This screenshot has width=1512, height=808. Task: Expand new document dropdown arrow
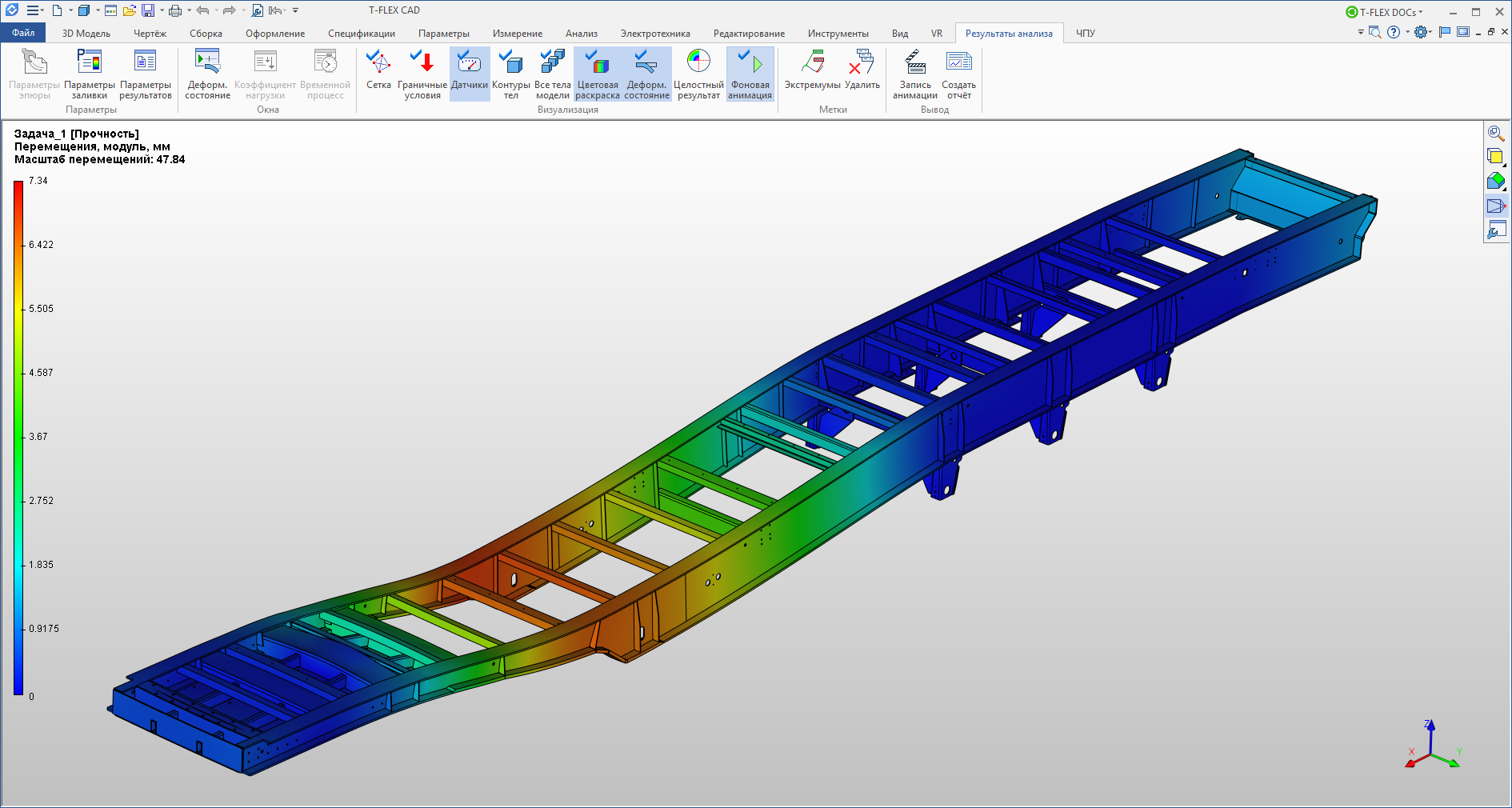(x=71, y=10)
